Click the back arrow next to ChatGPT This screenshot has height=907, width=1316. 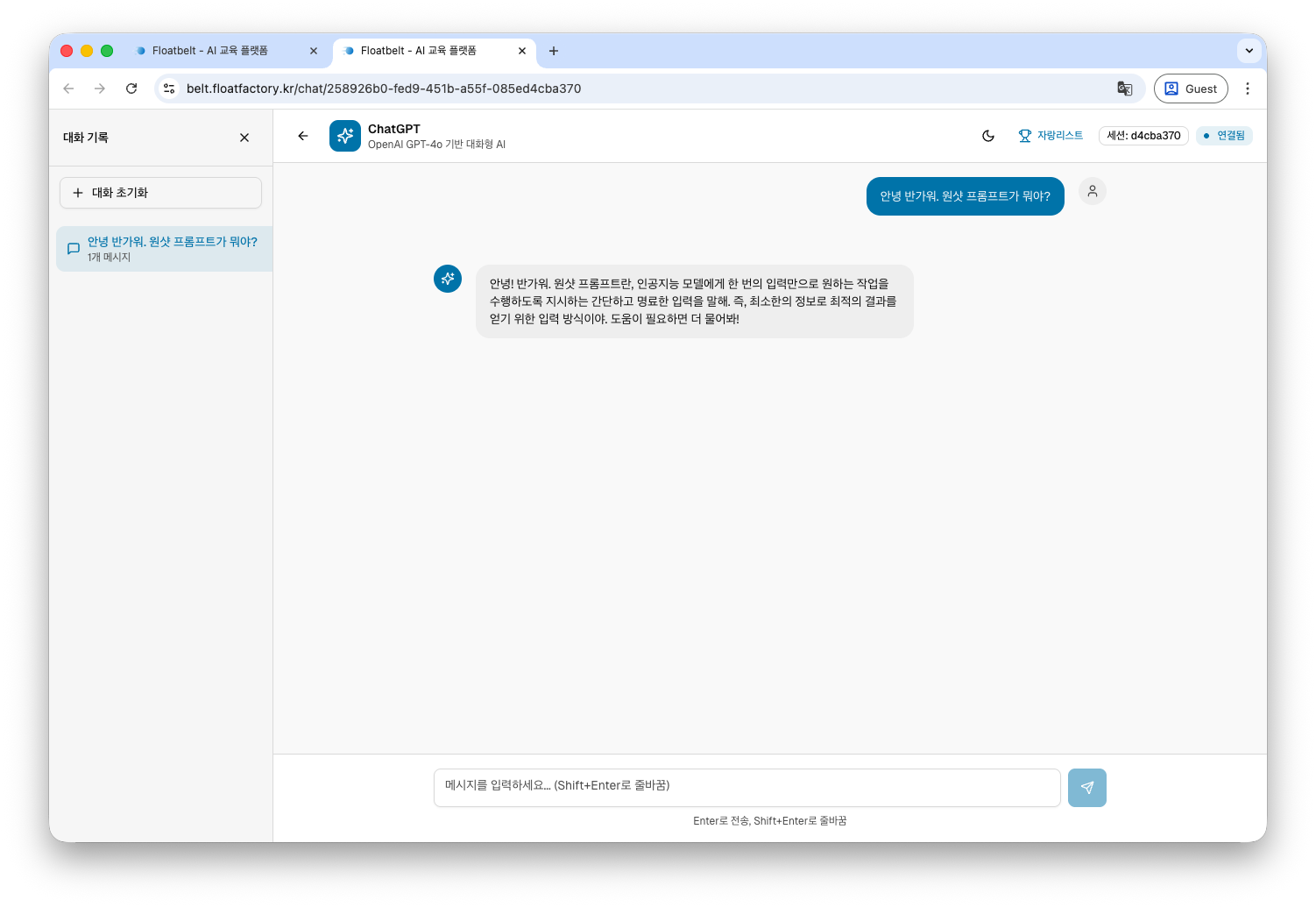click(302, 136)
